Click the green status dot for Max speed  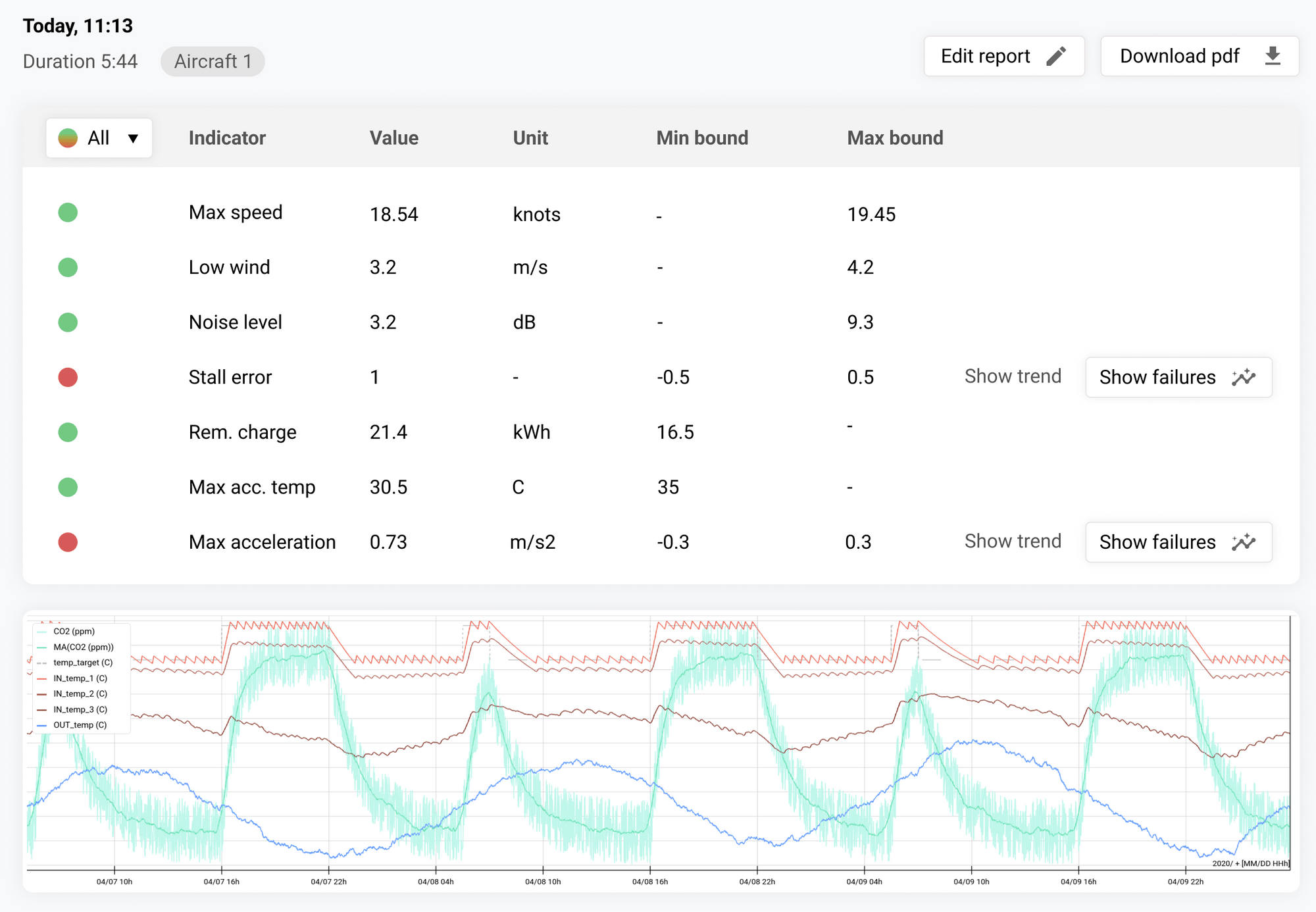tap(67, 212)
